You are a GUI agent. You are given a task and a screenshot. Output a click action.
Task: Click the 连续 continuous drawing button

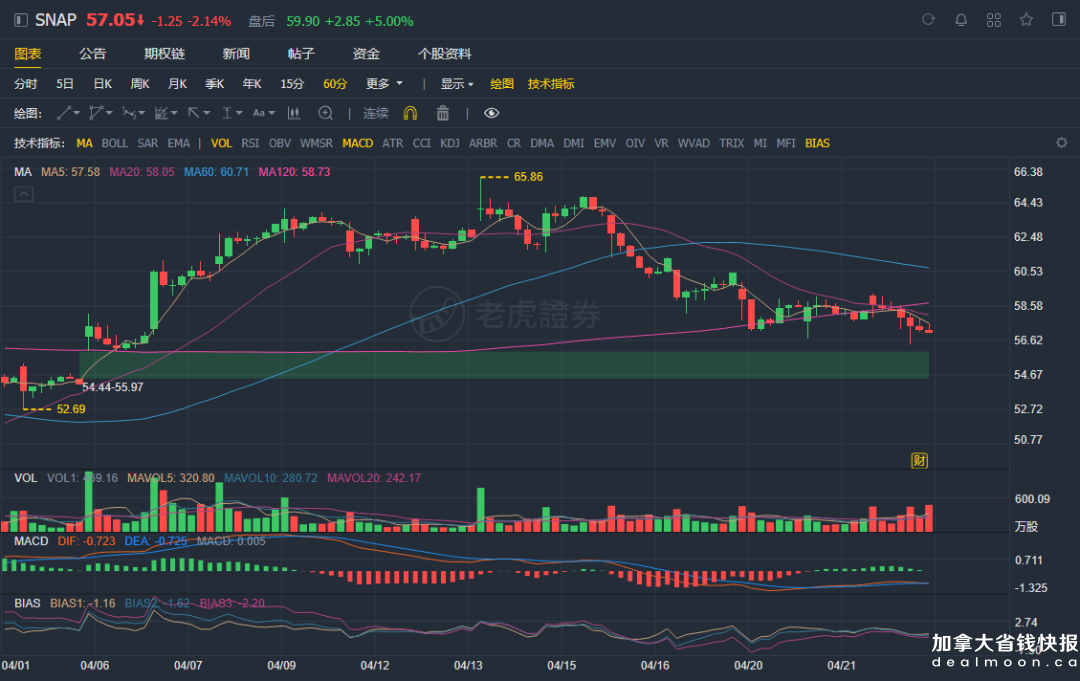coord(375,113)
